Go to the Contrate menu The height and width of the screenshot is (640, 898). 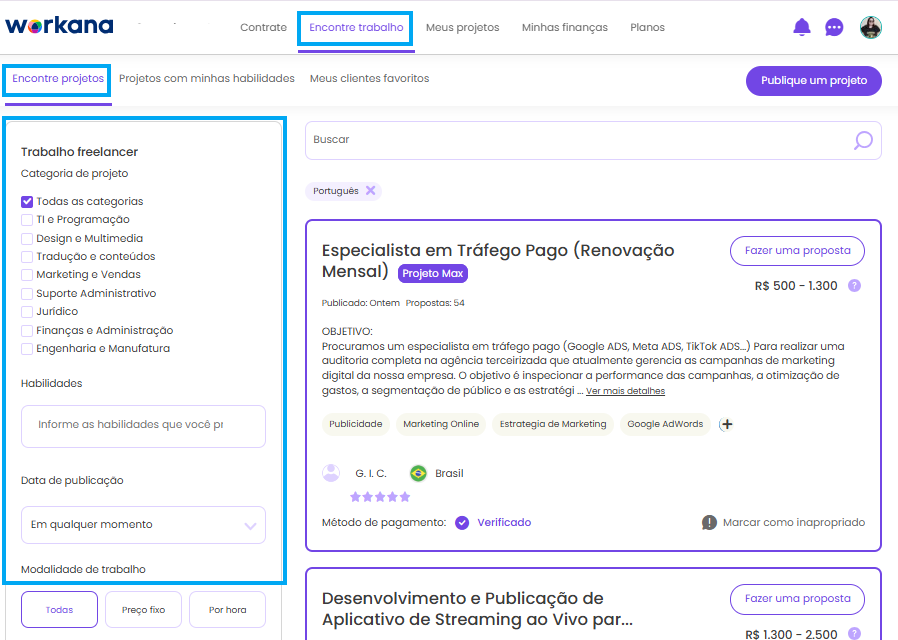(x=263, y=27)
